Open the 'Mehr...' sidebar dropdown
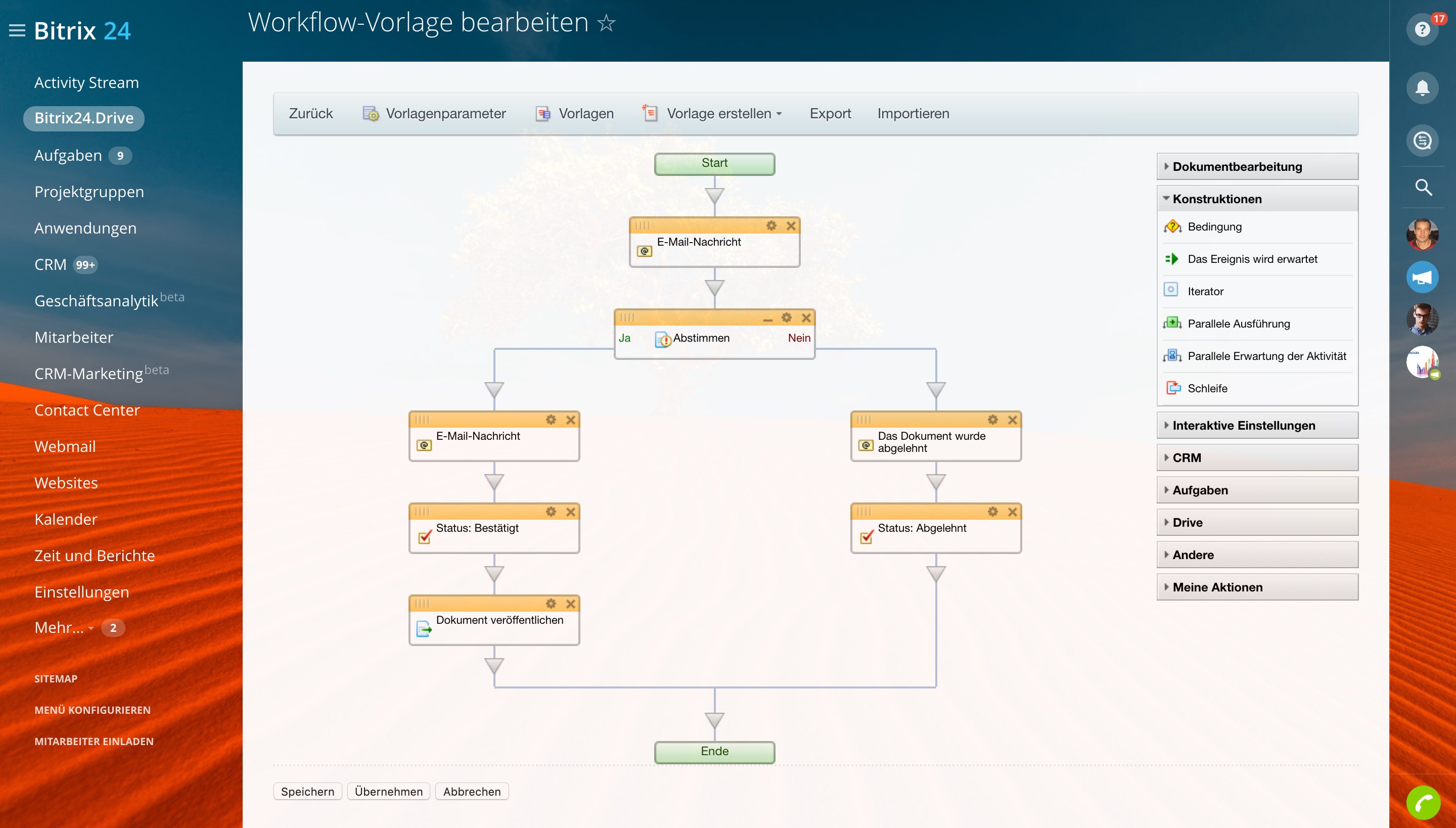This screenshot has height=828, width=1456. tap(64, 627)
